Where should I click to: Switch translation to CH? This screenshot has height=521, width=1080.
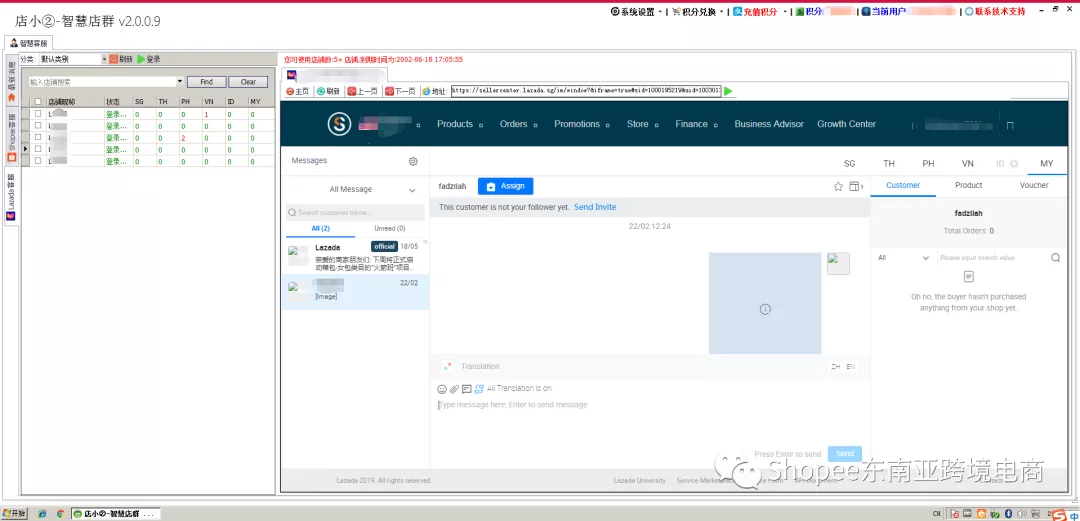coord(835,367)
